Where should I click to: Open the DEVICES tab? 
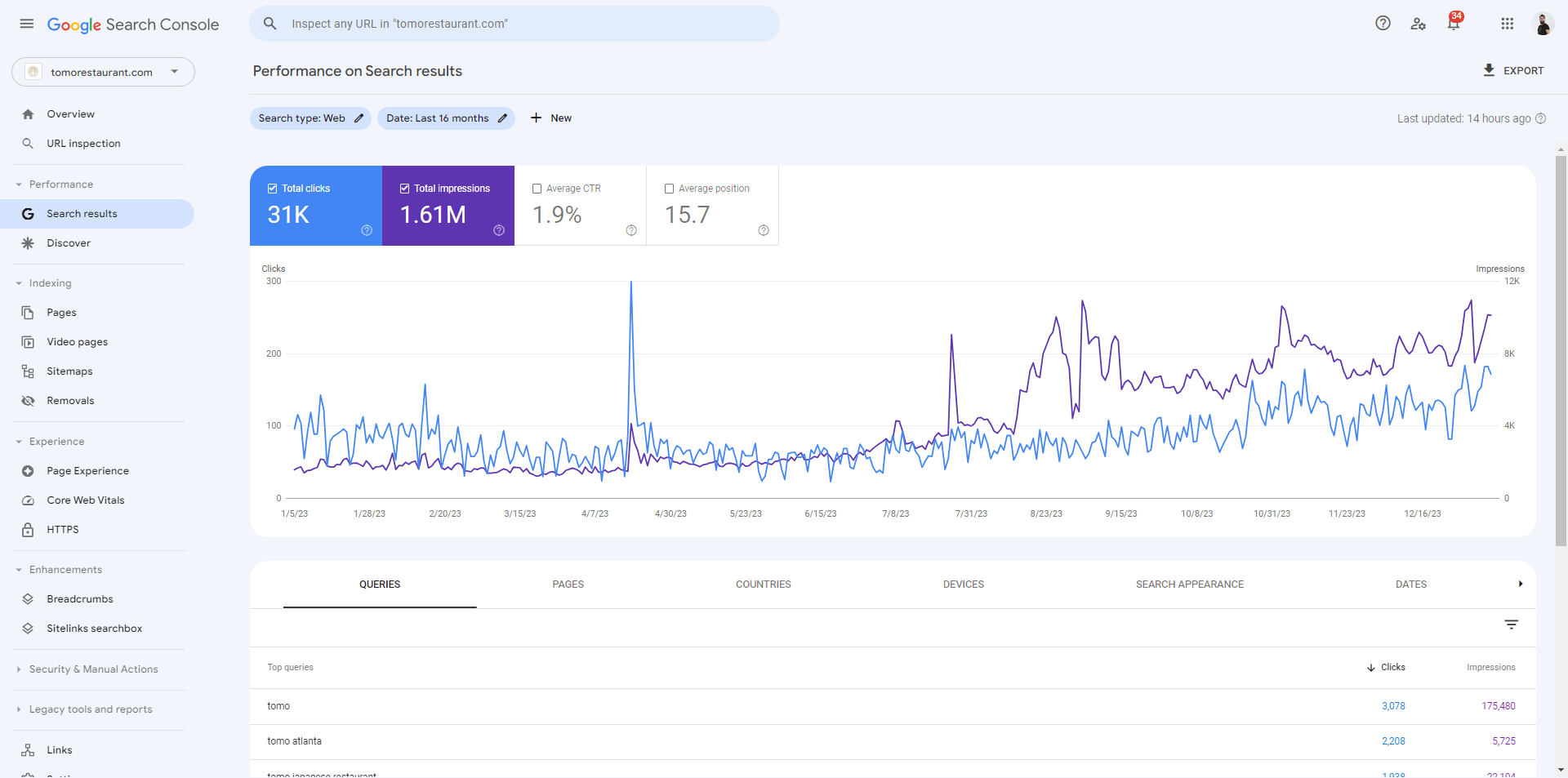[x=963, y=584]
